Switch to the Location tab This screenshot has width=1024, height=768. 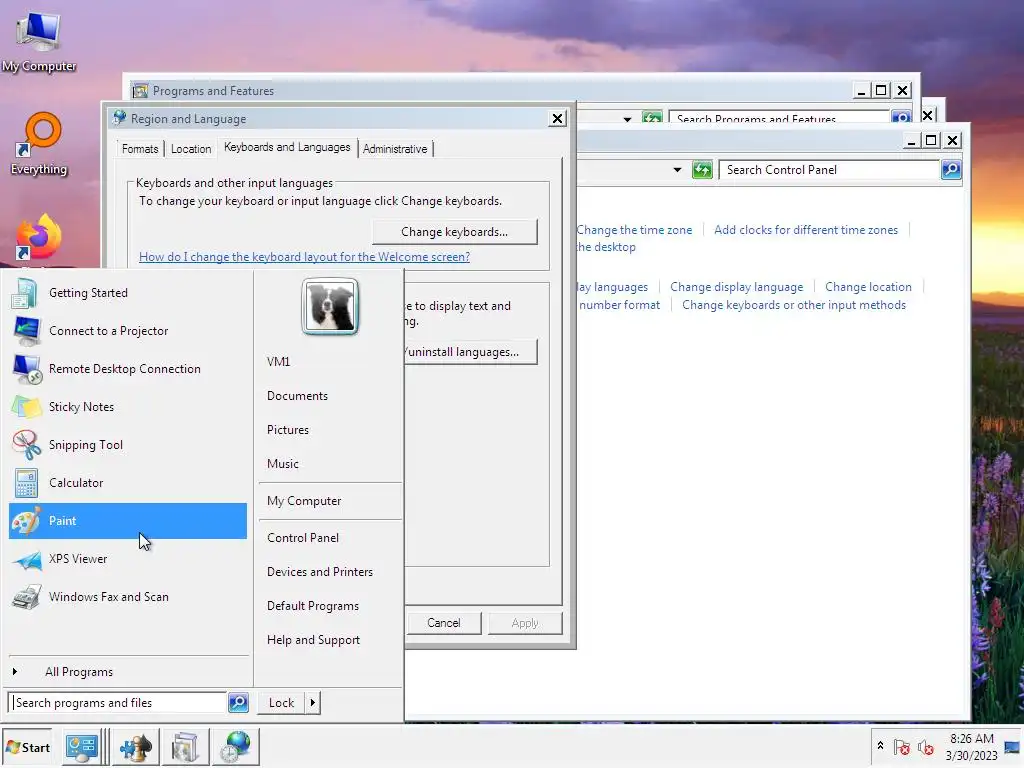[x=191, y=149]
